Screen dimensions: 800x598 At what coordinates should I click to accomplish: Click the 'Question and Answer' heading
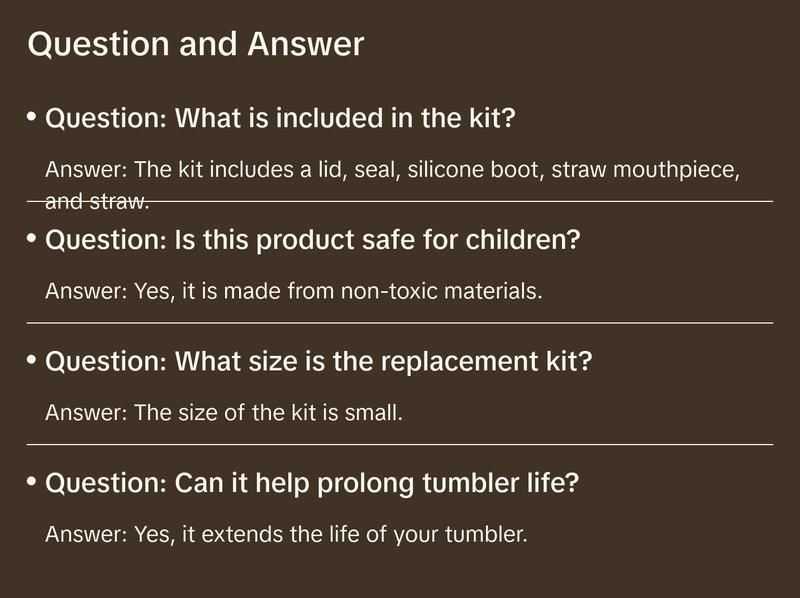(x=195, y=45)
